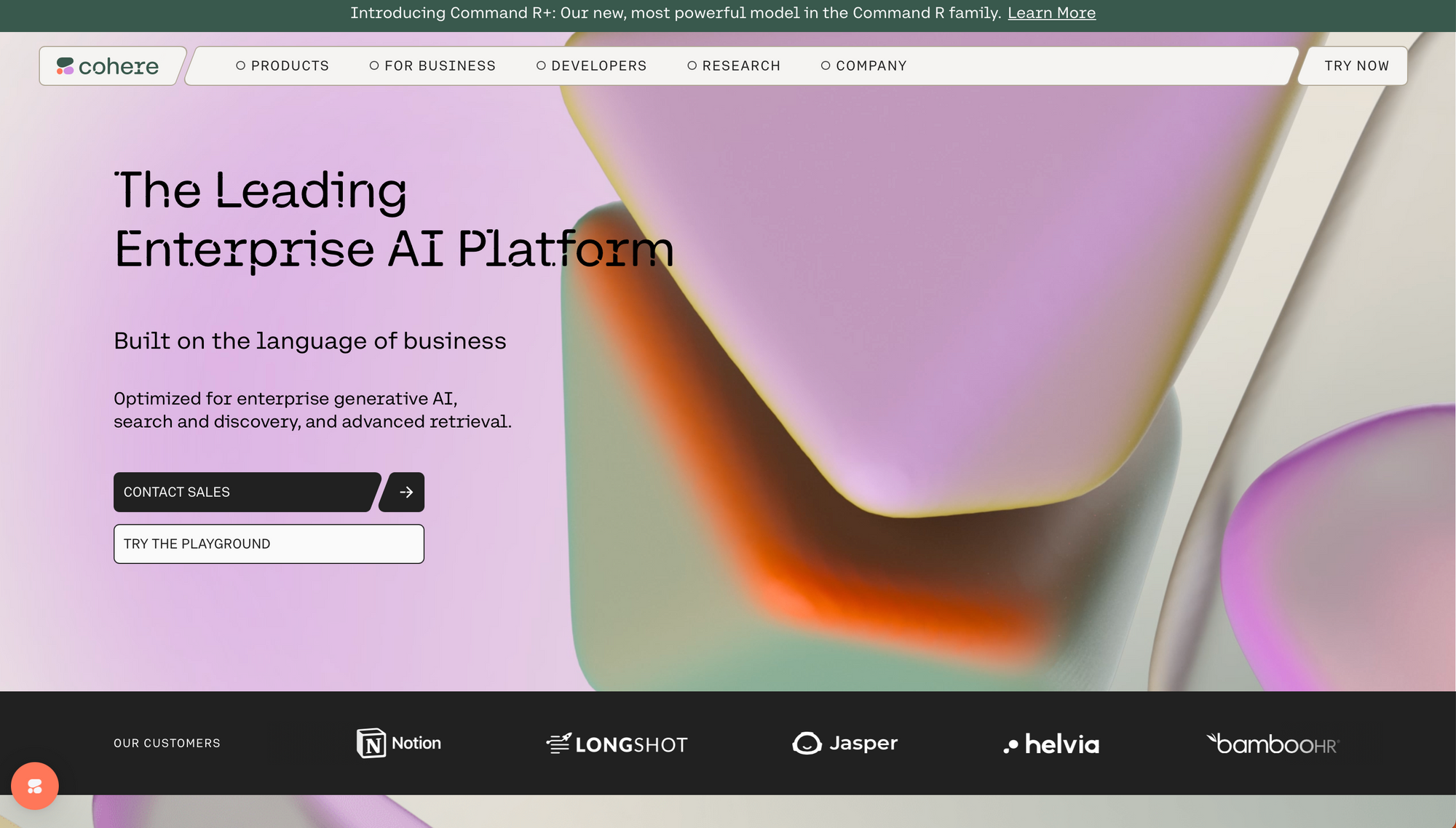
Task: Click the TRY THE PLAYGROUND button
Action: [x=269, y=544]
